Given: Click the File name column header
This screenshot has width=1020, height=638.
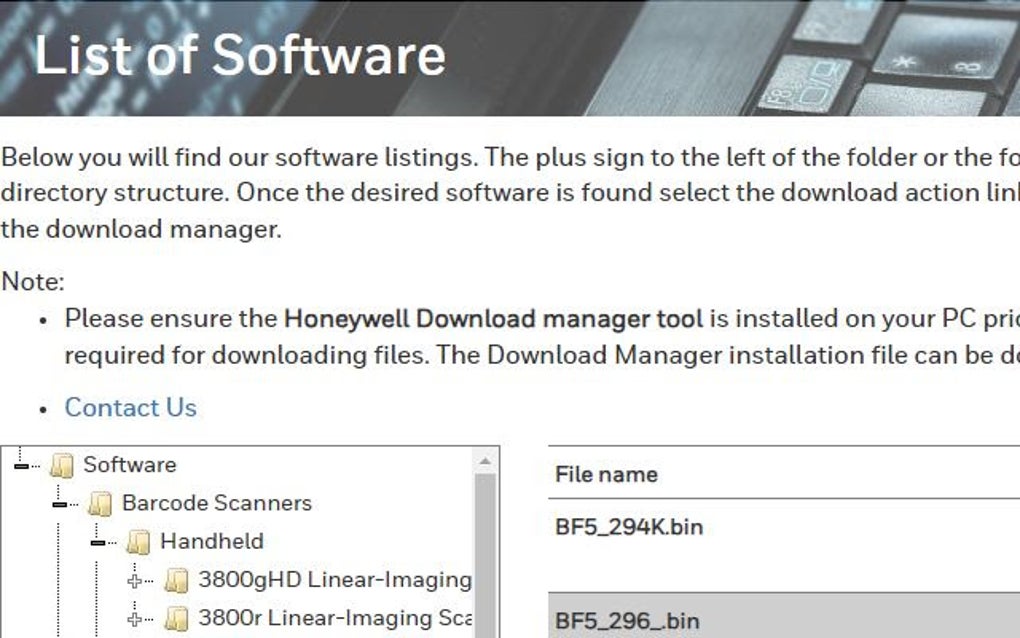Looking at the screenshot, I should (x=603, y=474).
